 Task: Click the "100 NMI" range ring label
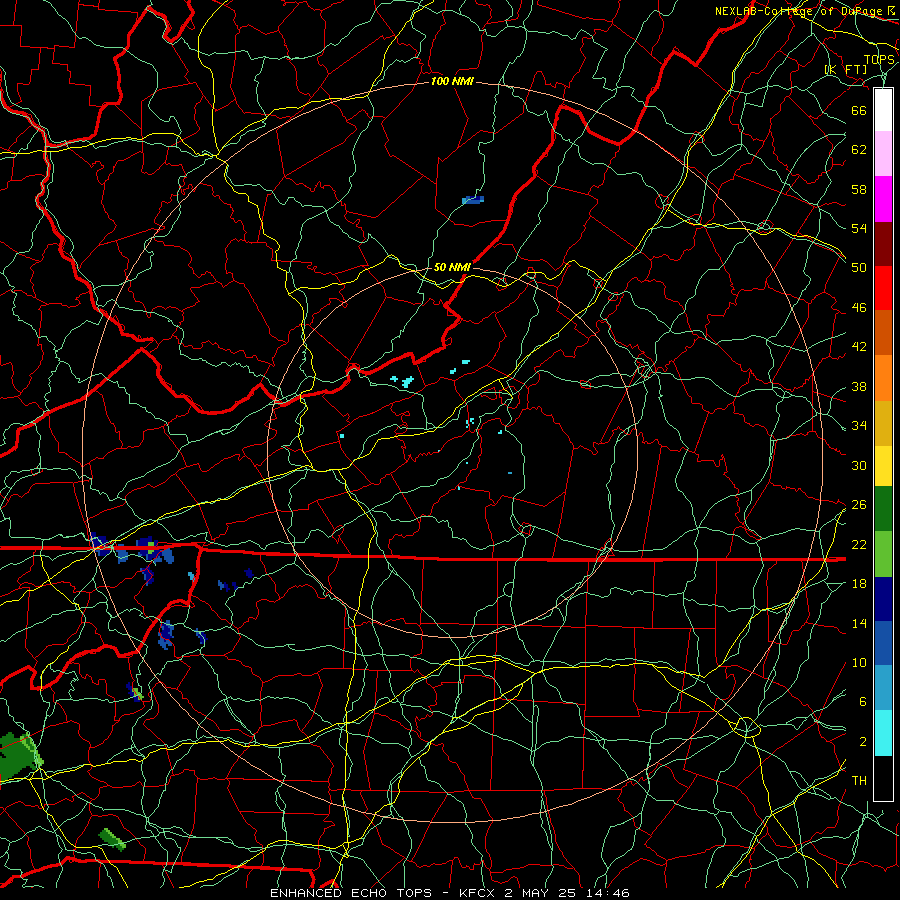(452, 82)
